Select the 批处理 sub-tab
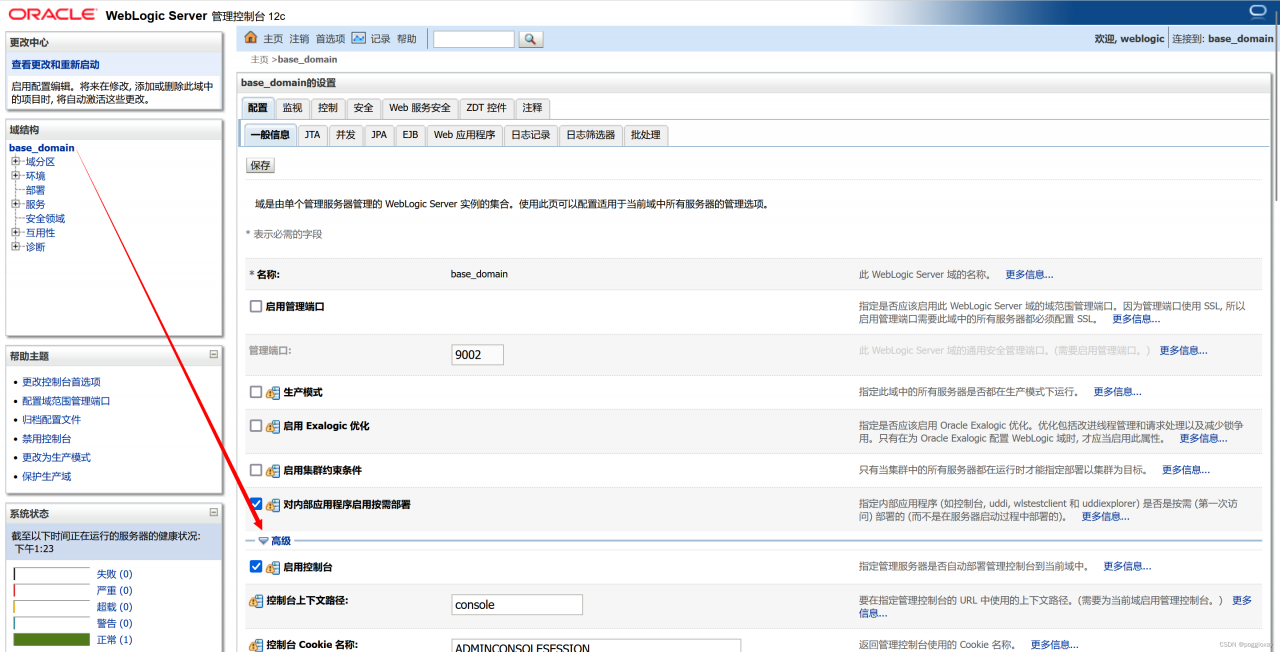Viewport: 1280px width, 652px height. point(646,135)
